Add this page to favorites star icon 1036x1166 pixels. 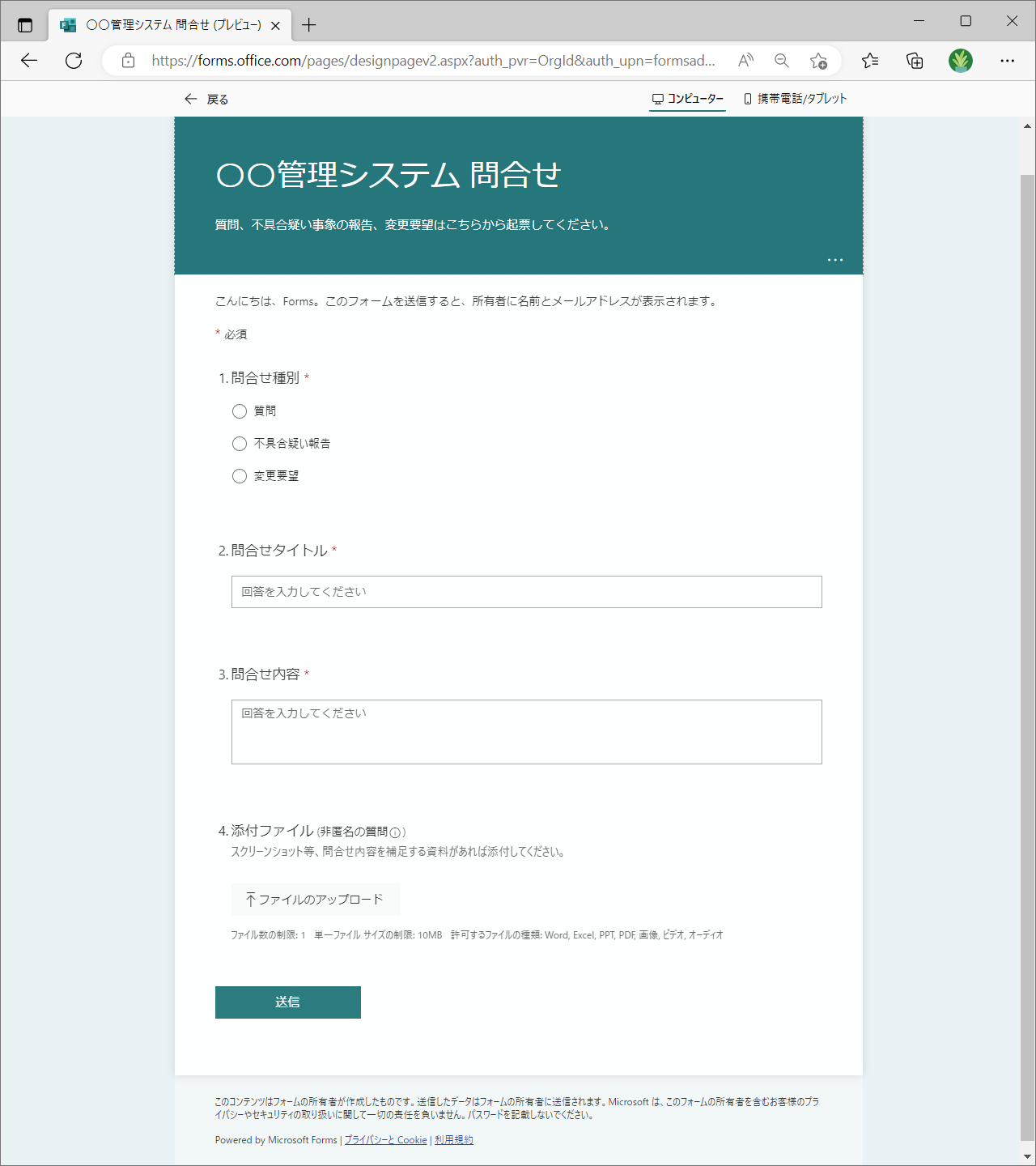818,61
